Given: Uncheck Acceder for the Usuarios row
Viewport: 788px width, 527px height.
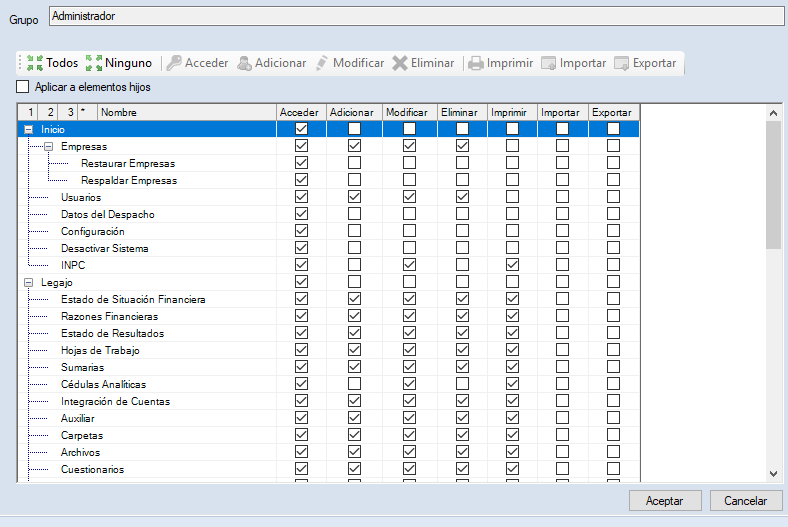Looking at the screenshot, I should pyautogui.click(x=301, y=197).
